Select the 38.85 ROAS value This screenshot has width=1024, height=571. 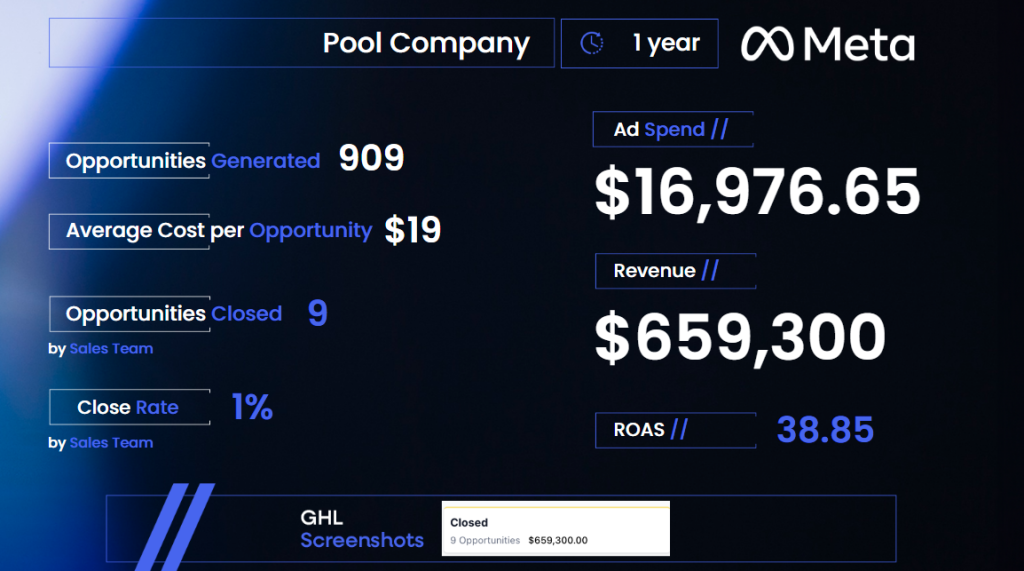(x=825, y=430)
